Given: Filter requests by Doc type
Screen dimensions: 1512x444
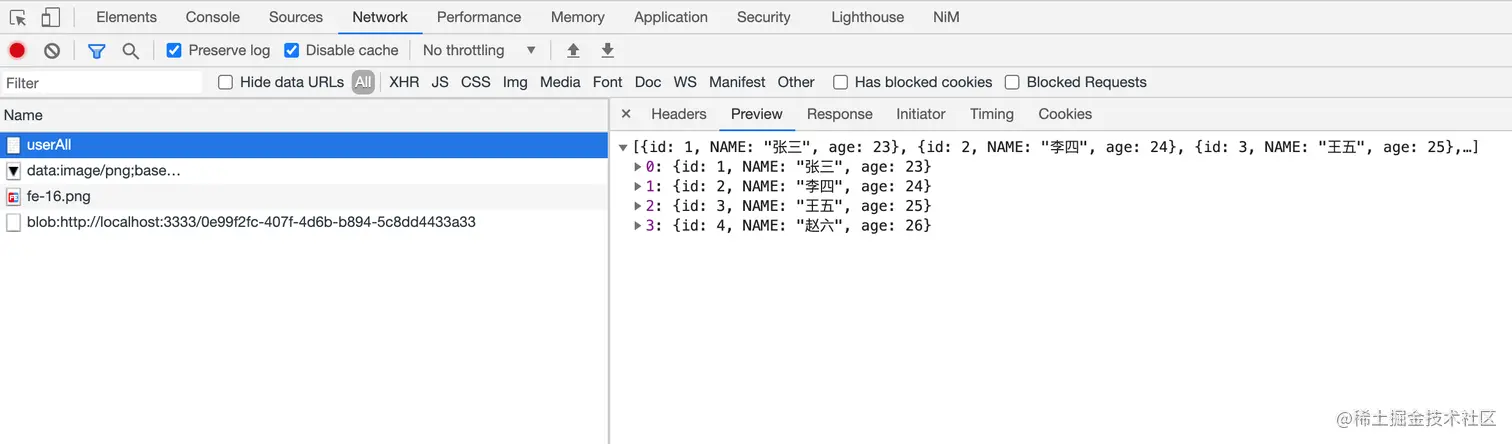Looking at the screenshot, I should tap(648, 82).
